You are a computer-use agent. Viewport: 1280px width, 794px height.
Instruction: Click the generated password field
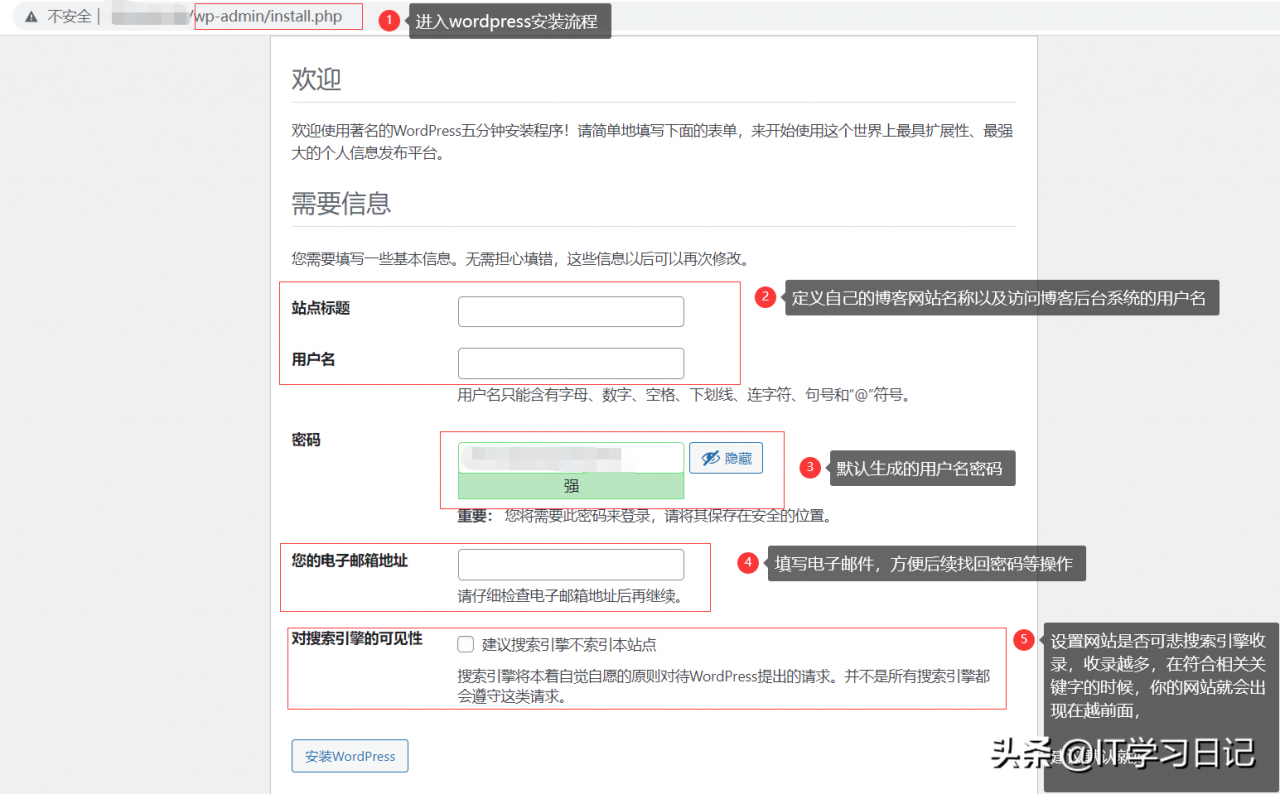pos(570,457)
